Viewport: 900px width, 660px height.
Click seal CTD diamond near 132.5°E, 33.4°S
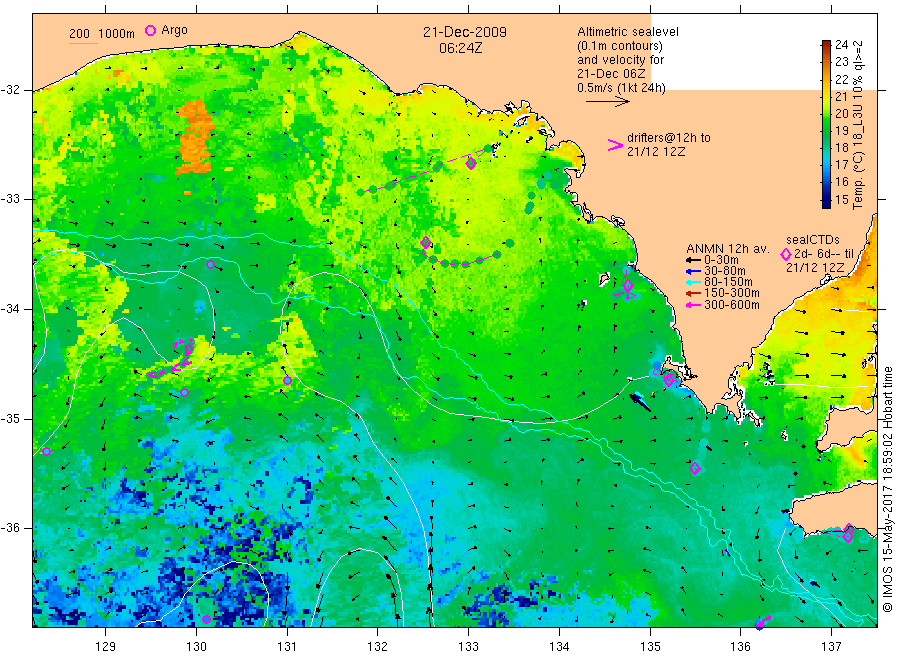[x=426, y=243]
